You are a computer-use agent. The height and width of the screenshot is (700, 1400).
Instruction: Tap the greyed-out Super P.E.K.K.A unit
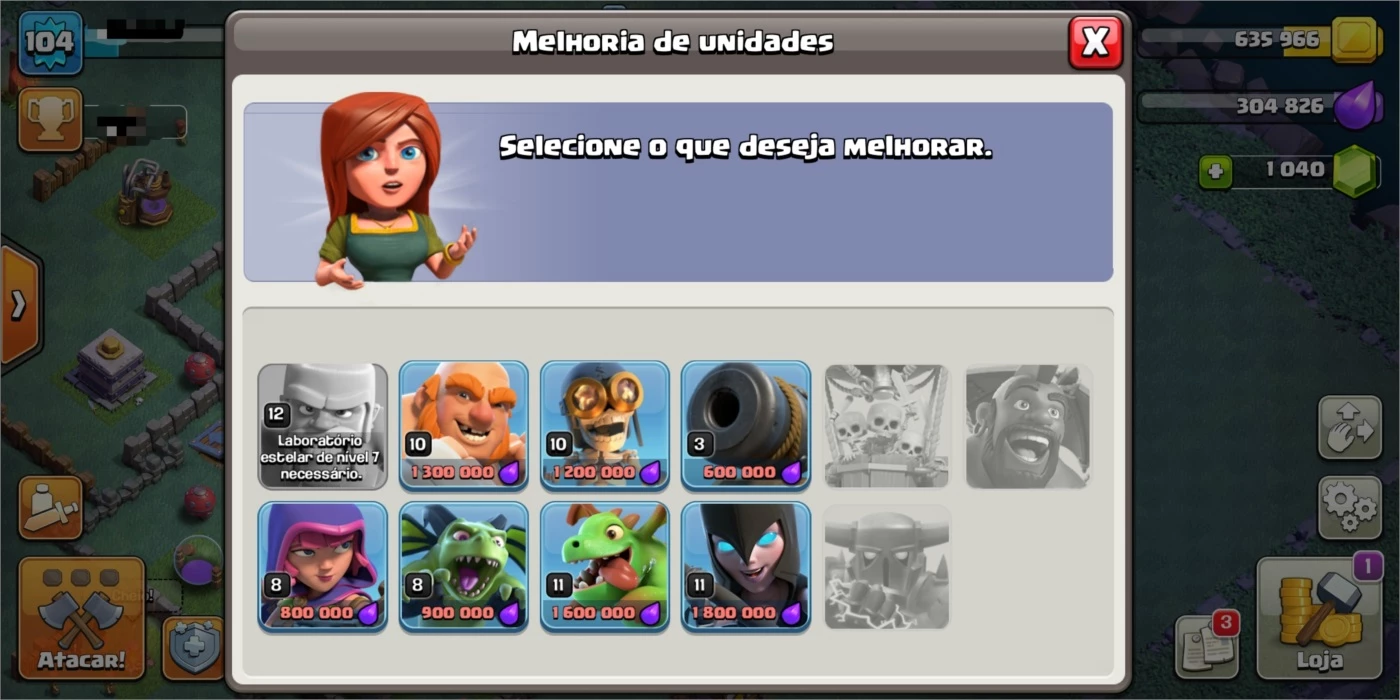886,566
